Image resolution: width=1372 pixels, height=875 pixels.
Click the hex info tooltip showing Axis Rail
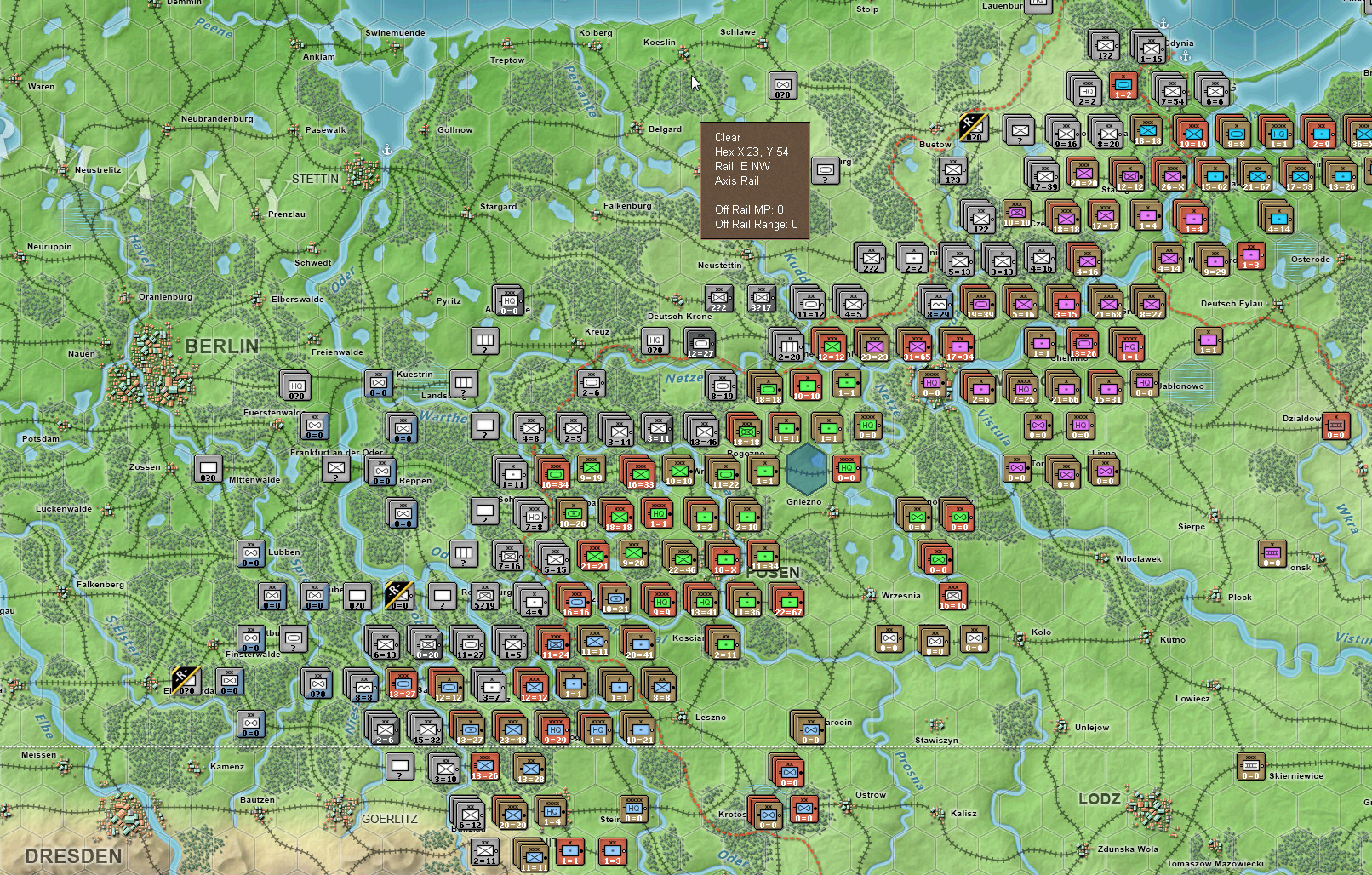[754, 180]
